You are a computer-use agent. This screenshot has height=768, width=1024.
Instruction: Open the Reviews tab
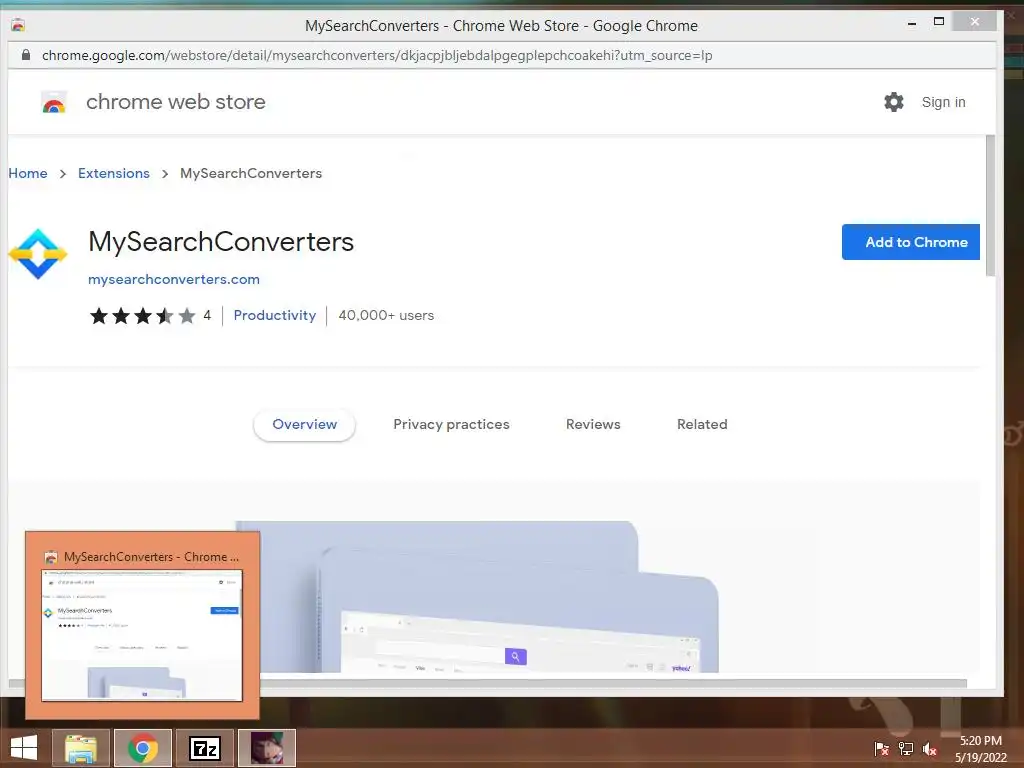593,424
